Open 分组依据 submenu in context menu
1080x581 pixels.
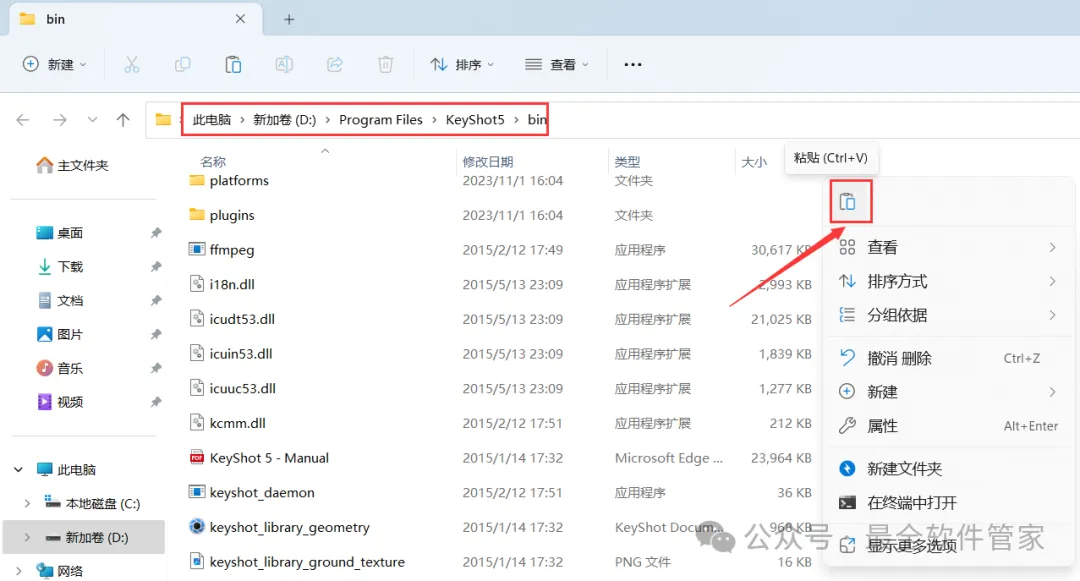pos(948,315)
